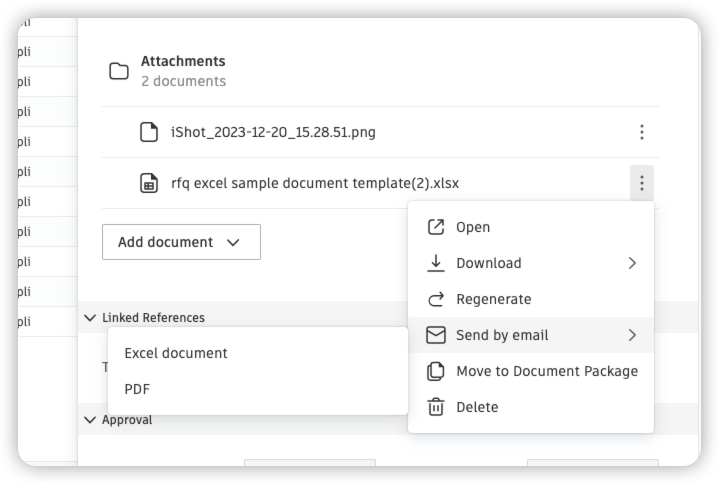This screenshot has width=719, height=484.
Task: Open the Add document dropdown
Action: 181,242
